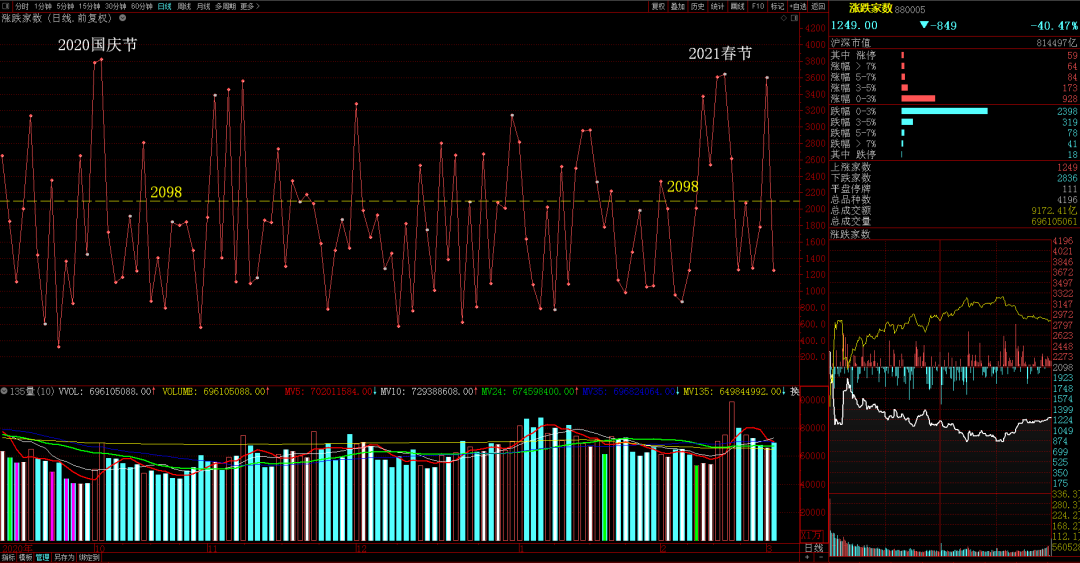Image resolution: width=1080 pixels, height=563 pixels.
Task: Click the 总品种数 row value 4196
Action: (x=1067, y=200)
